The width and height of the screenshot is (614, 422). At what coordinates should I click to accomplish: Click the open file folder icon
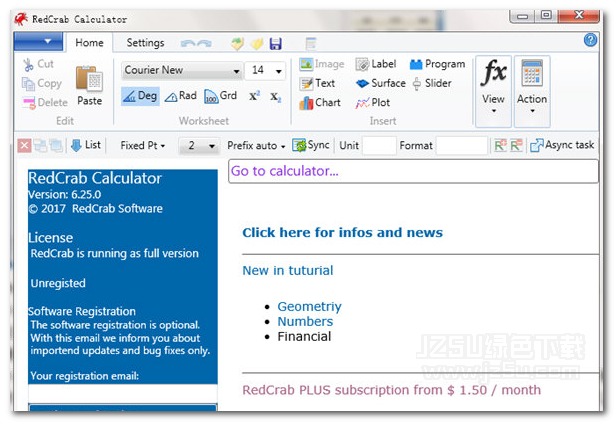[237, 43]
